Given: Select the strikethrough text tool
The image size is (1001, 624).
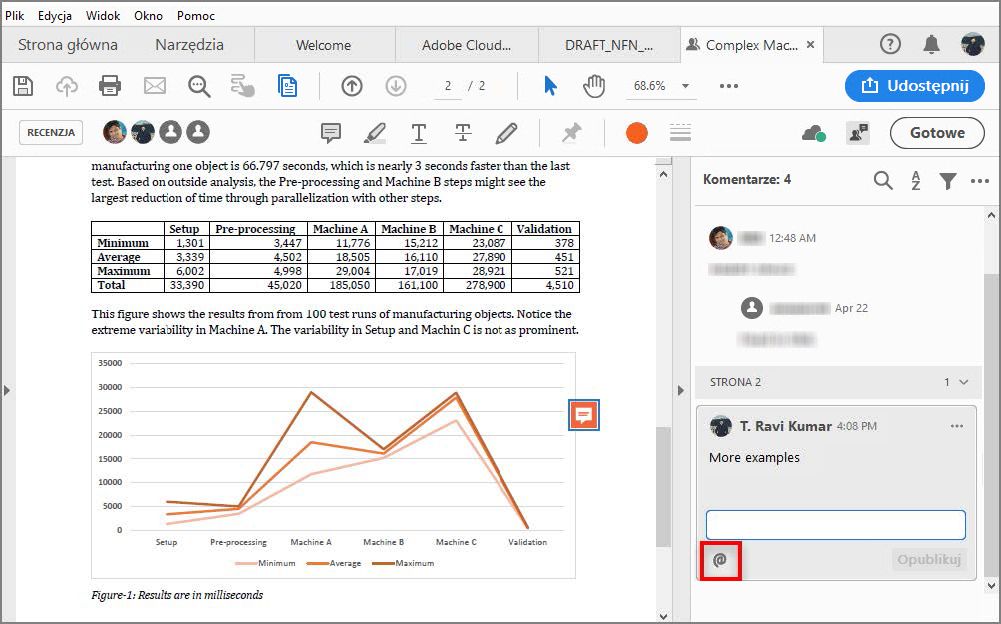Looking at the screenshot, I should click(x=463, y=133).
